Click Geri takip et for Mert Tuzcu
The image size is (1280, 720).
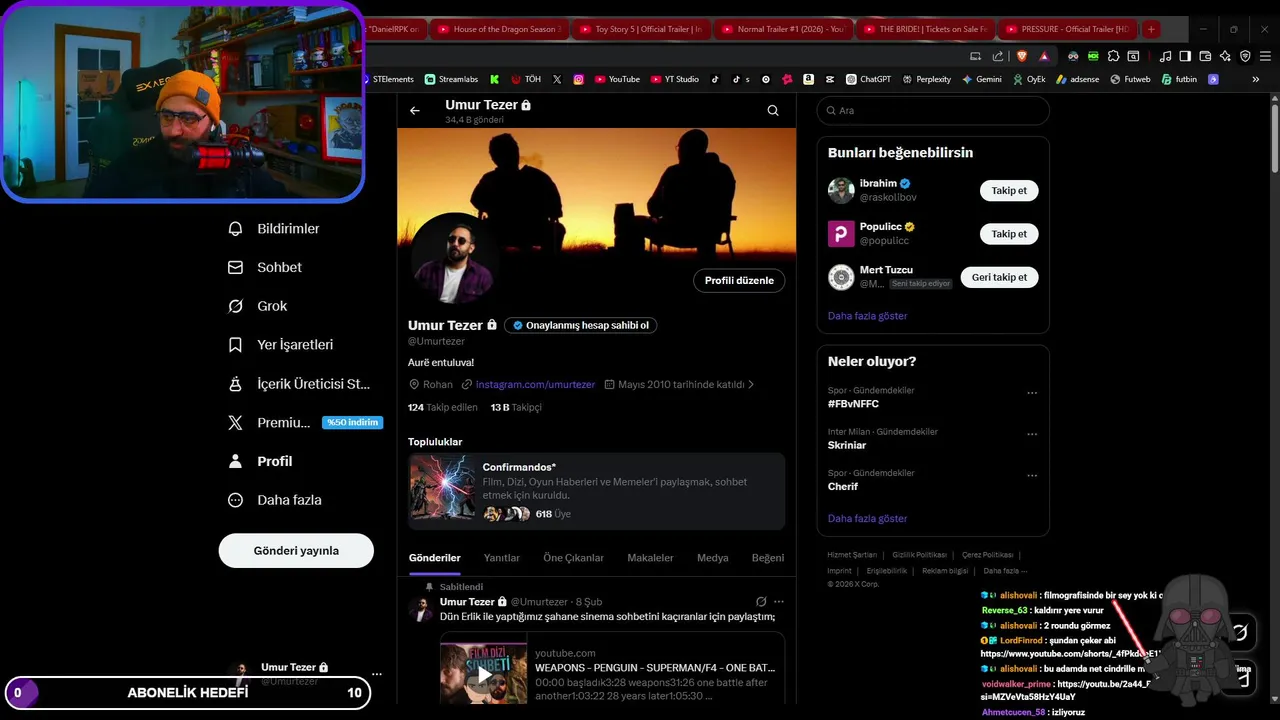pyautogui.click(x=999, y=277)
